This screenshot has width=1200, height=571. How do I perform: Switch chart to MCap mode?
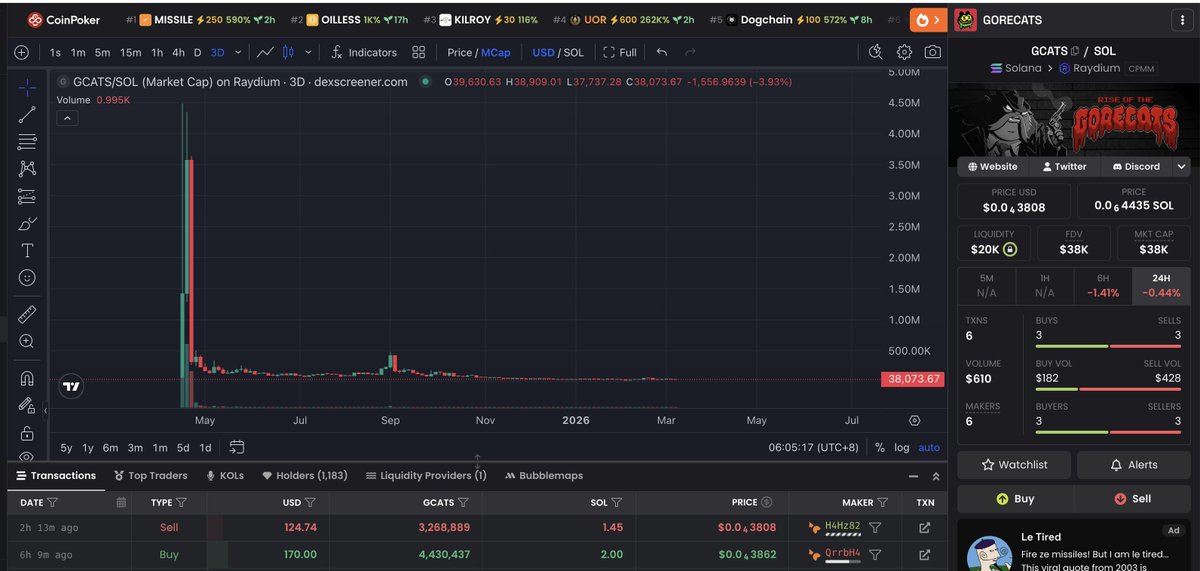click(495, 52)
